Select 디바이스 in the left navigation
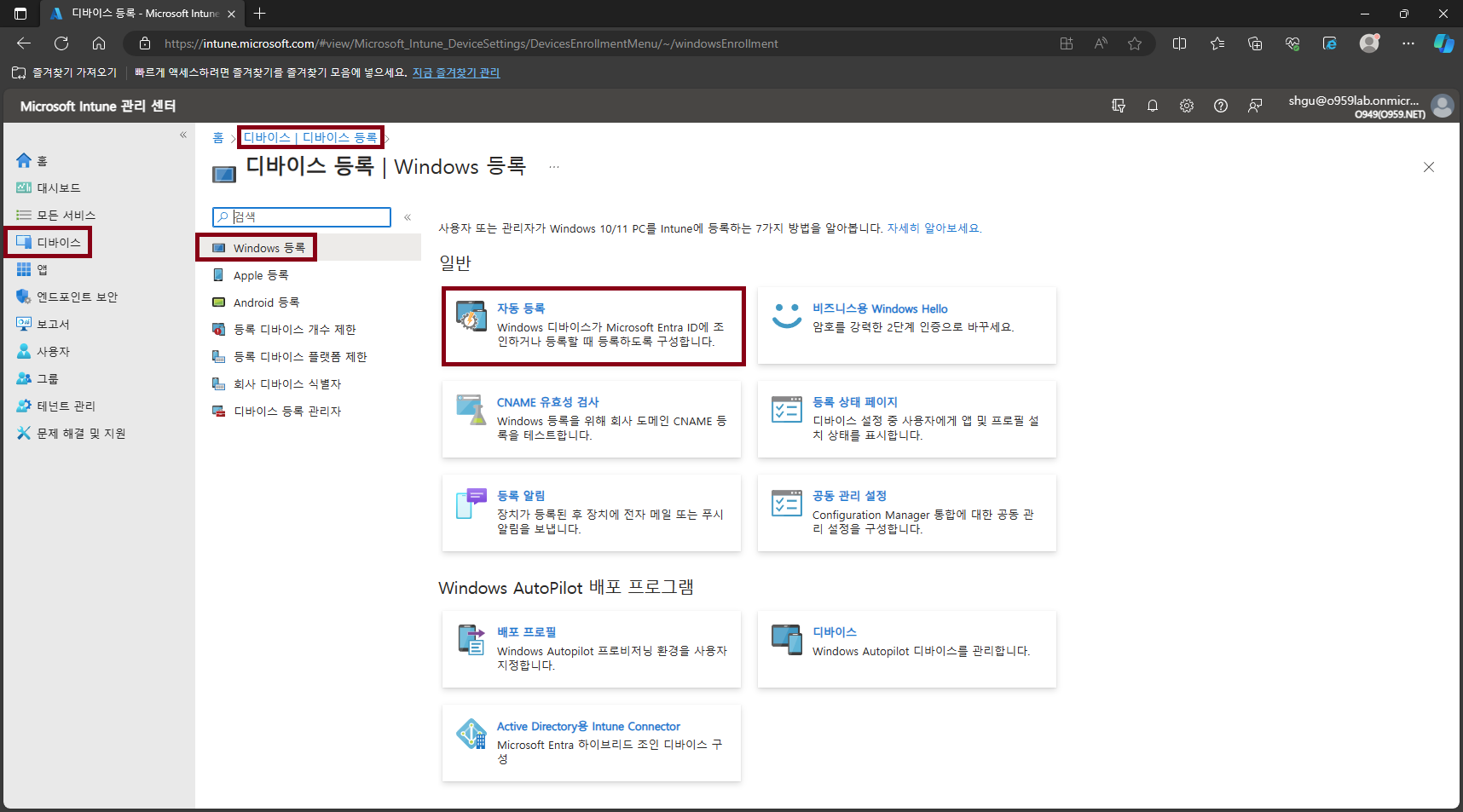Image resolution: width=1463 pixels, height=812 pixels. click(49, 243)
